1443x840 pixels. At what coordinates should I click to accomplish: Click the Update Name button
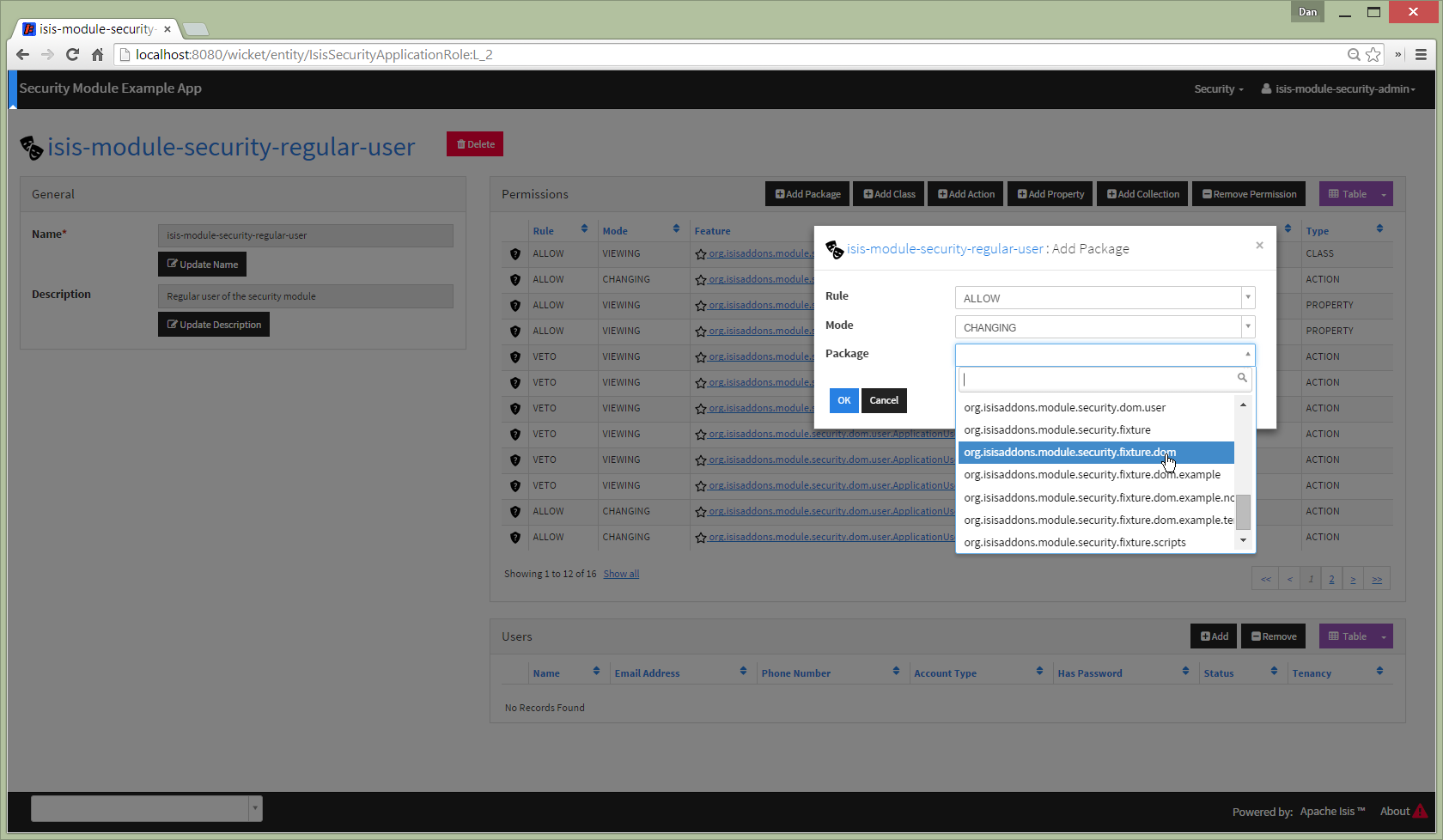pyautogui.click(x=202, y=265)
